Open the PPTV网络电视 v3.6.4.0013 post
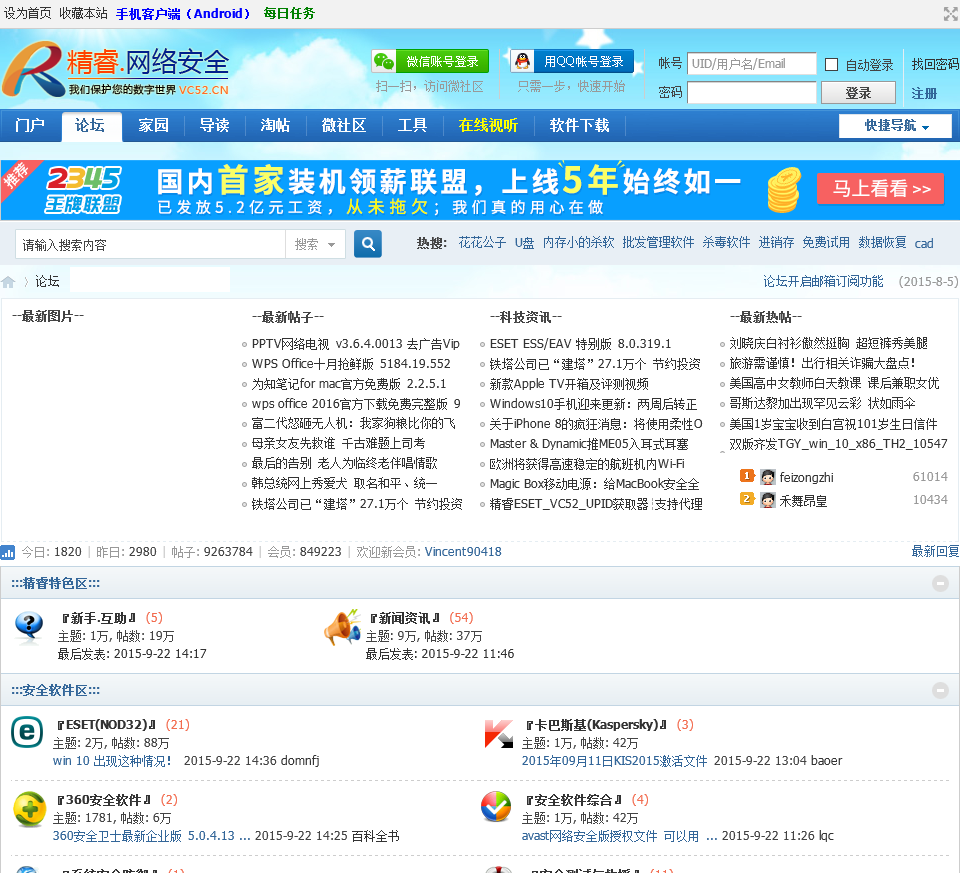The height and width of the screenshot is (873, 960). tap(356, 344)
